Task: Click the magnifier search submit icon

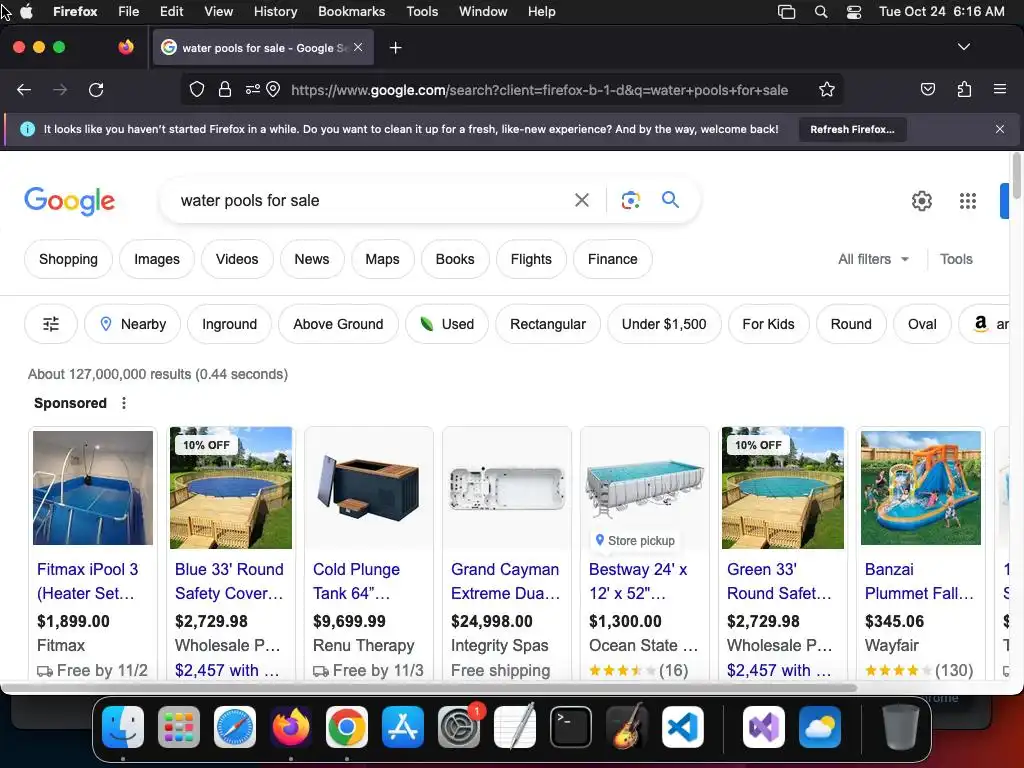Action: [x=670, y=200]
